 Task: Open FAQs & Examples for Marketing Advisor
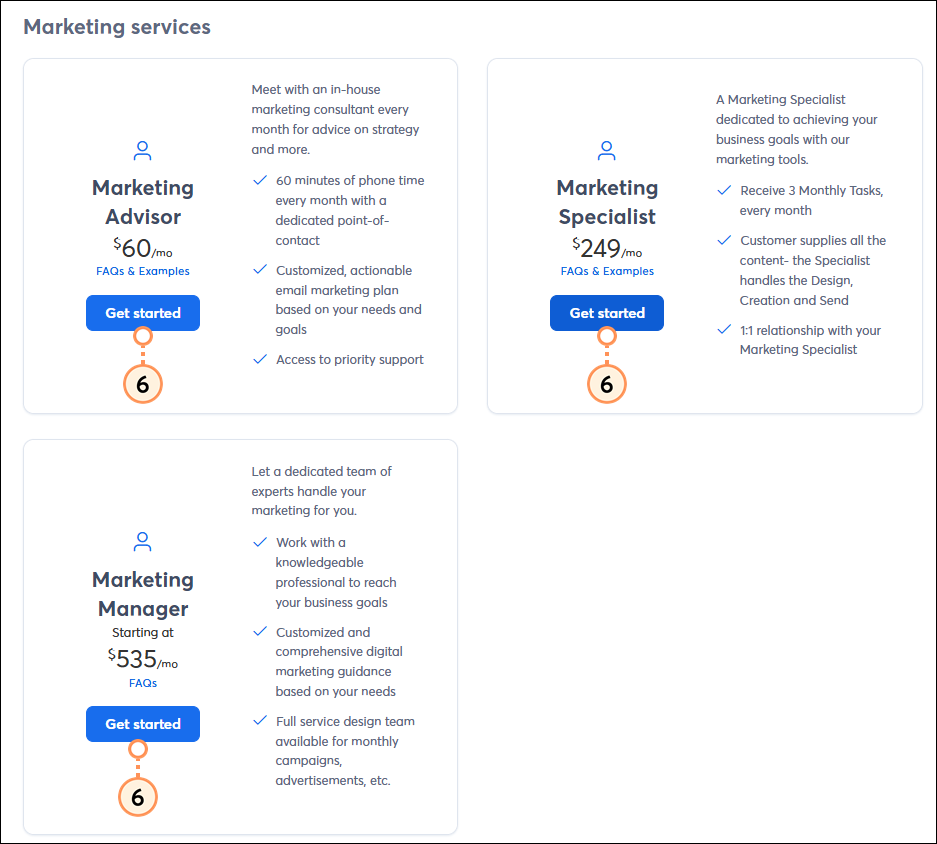point(142,270)
